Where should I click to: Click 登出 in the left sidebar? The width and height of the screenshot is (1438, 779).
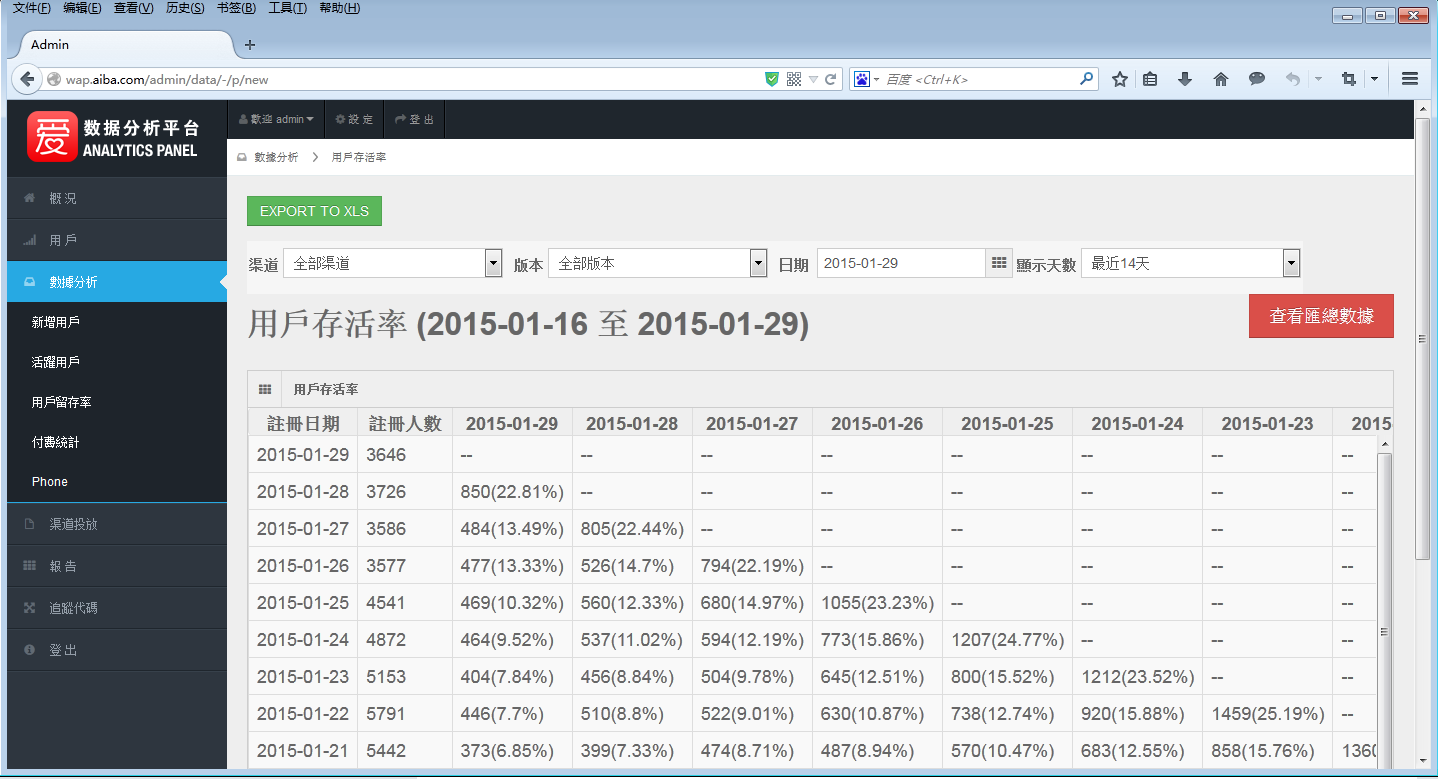coord(117,650)
